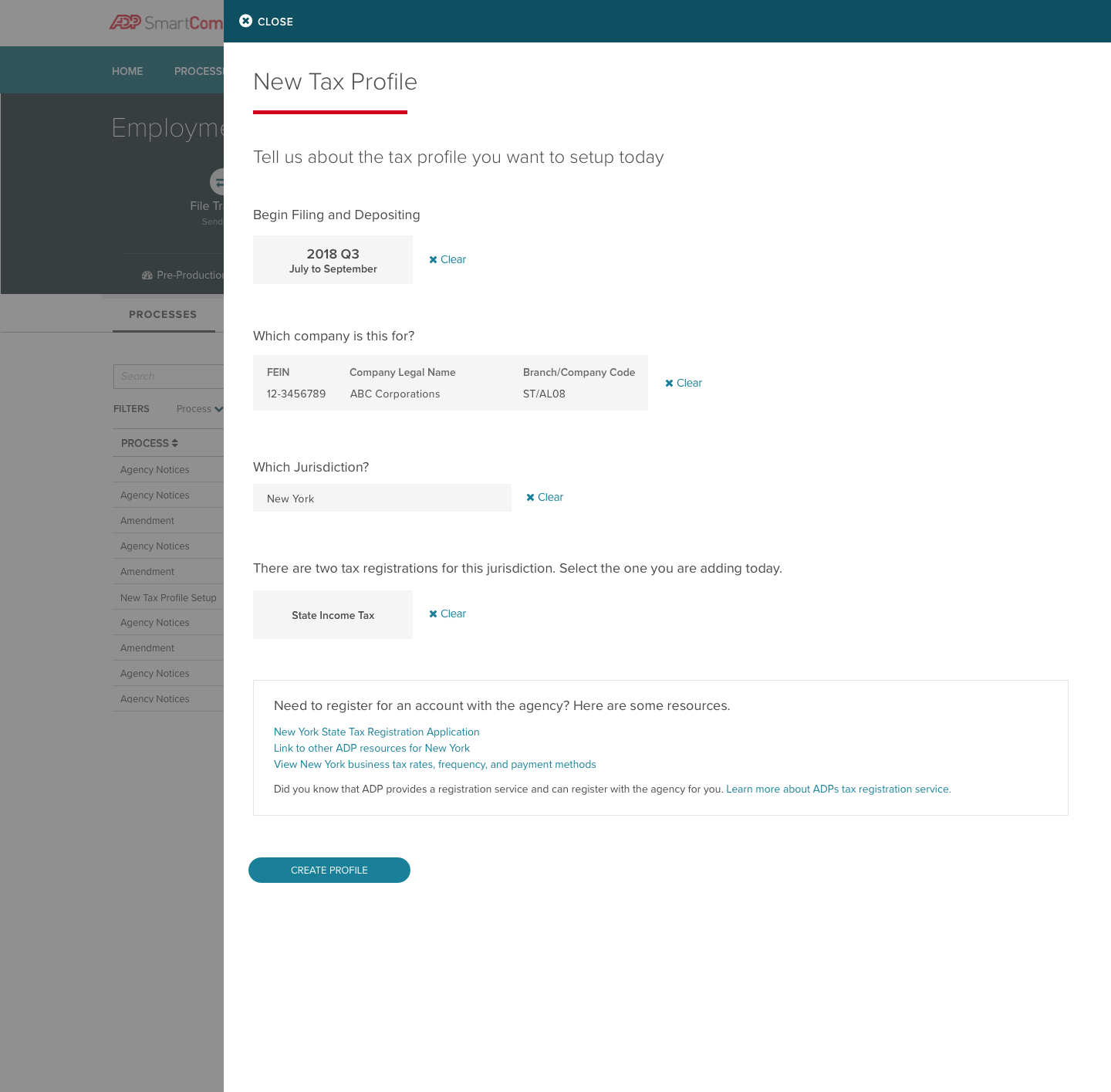Go to Home in background navigation
Image resolution: width=1111 pixels, height=1092 pixels.
click(x=127, y=71)
